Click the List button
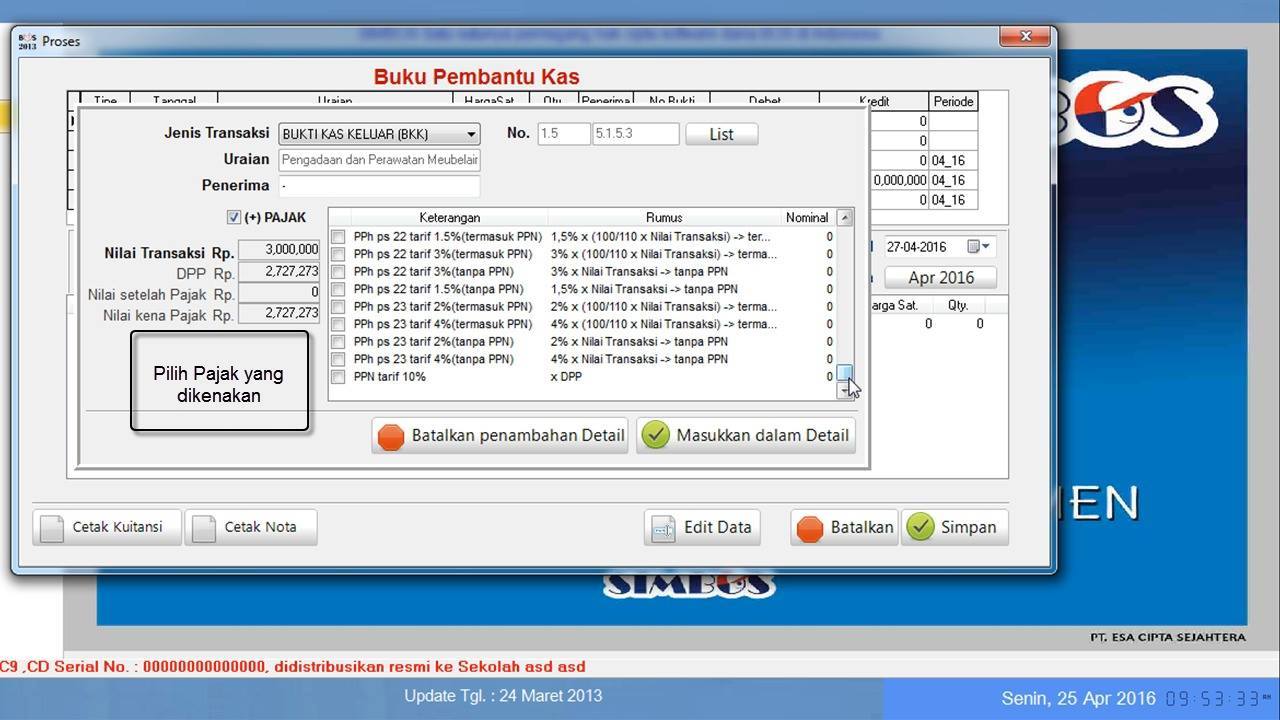Screen dimensions: 1280x720 (x=721, y=134)
